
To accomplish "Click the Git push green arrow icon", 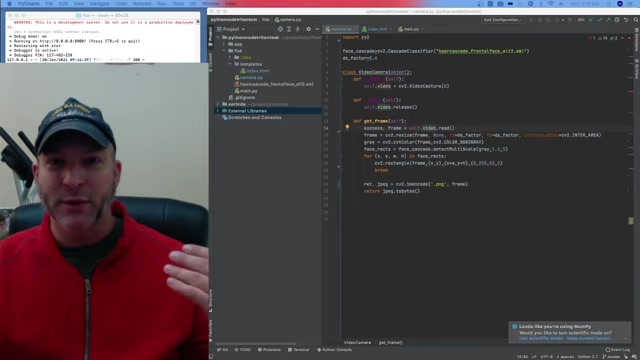I will point(608,20).
